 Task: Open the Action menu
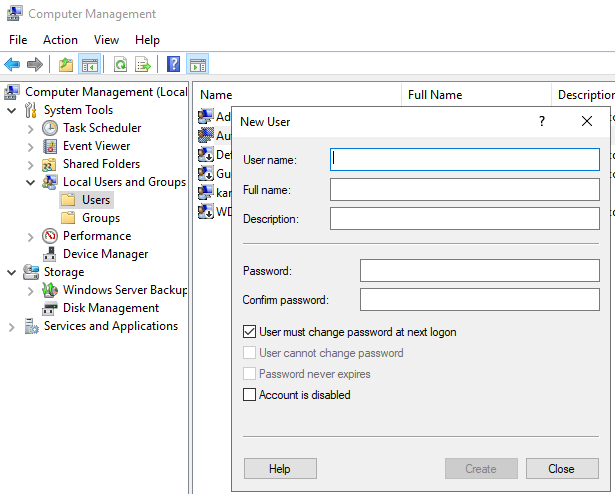coord(60,40)
